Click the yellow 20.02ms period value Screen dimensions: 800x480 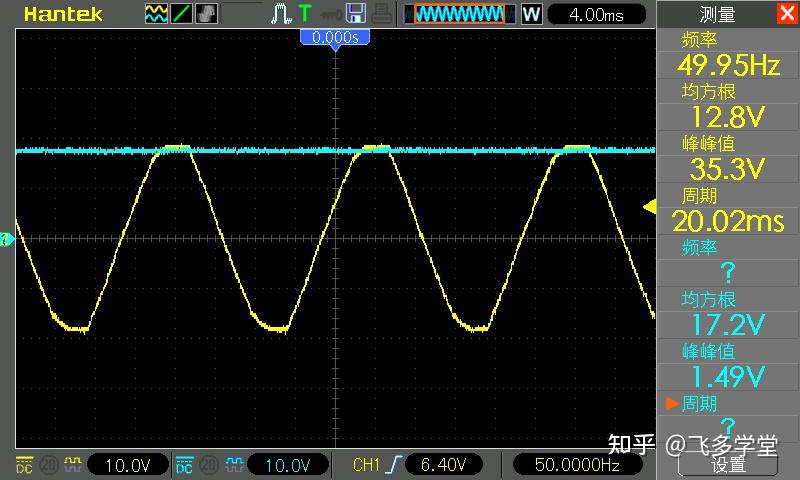[728, 221]
